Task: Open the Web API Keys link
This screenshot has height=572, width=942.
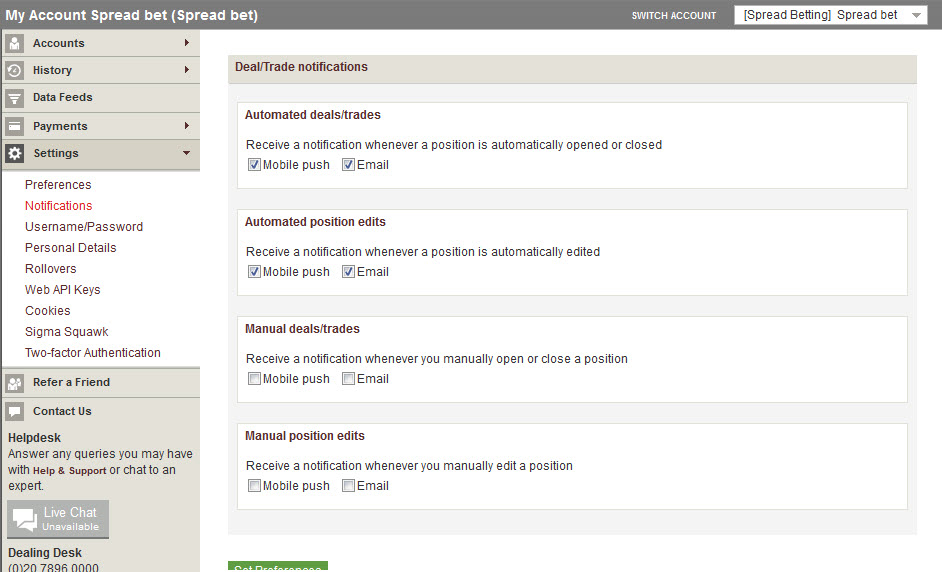Action: point(63,290)
